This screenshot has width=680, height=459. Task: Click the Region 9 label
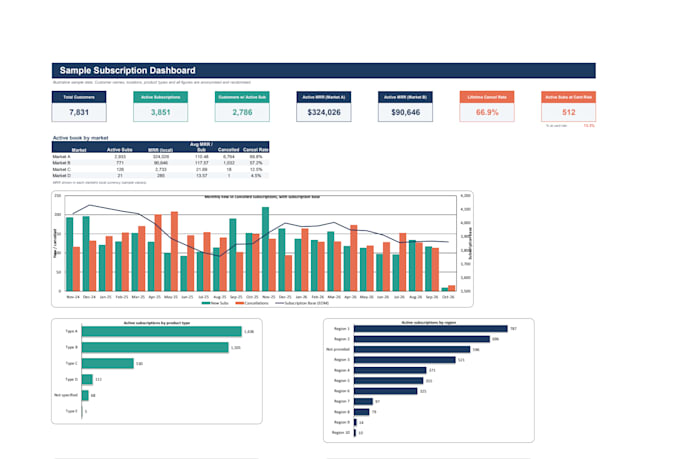click(x=342, y=422)
